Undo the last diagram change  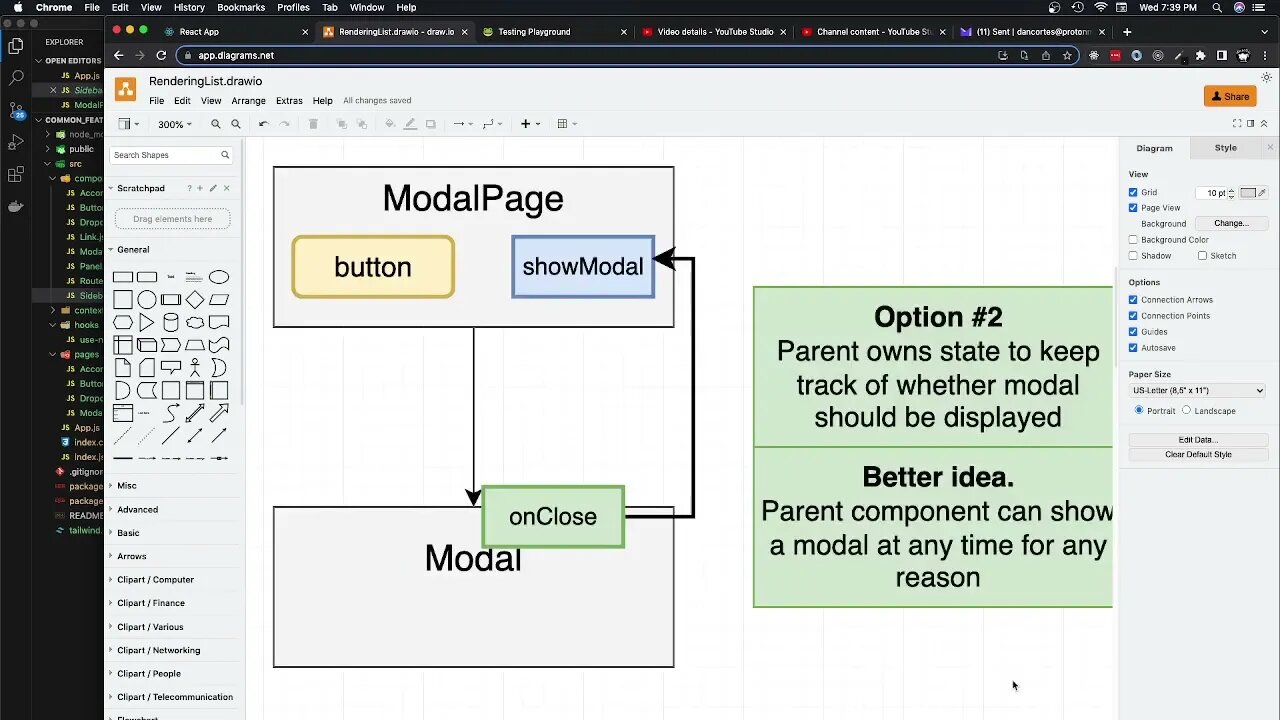263,124
